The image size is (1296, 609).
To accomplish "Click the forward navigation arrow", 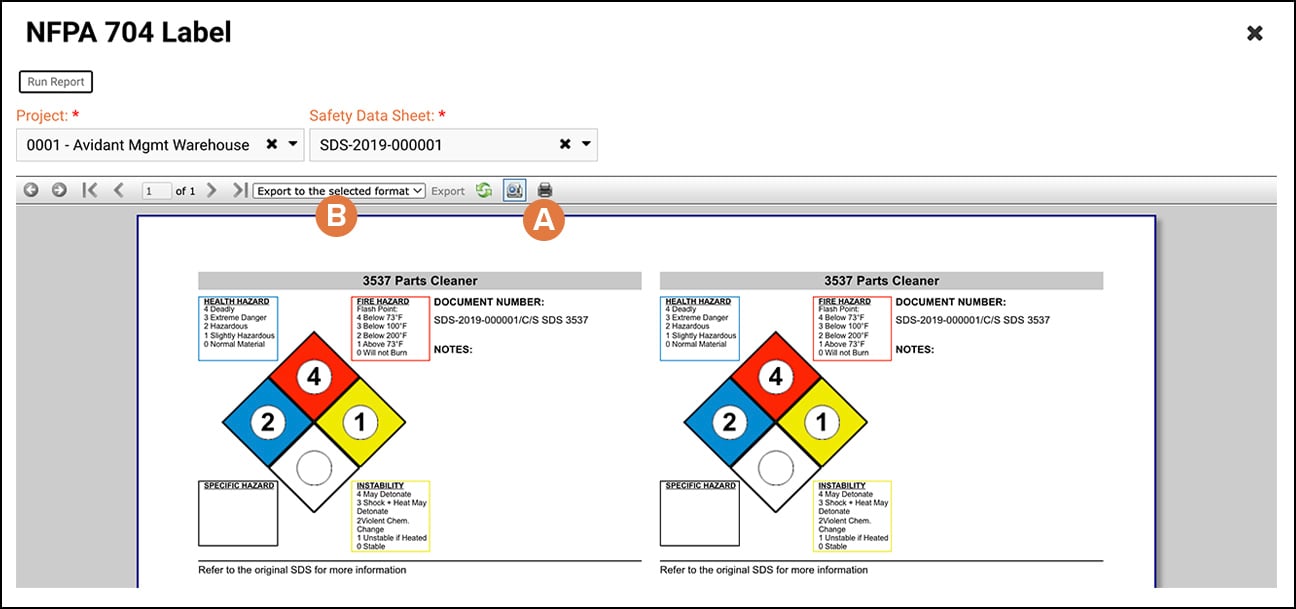I will tap(57, 191).
